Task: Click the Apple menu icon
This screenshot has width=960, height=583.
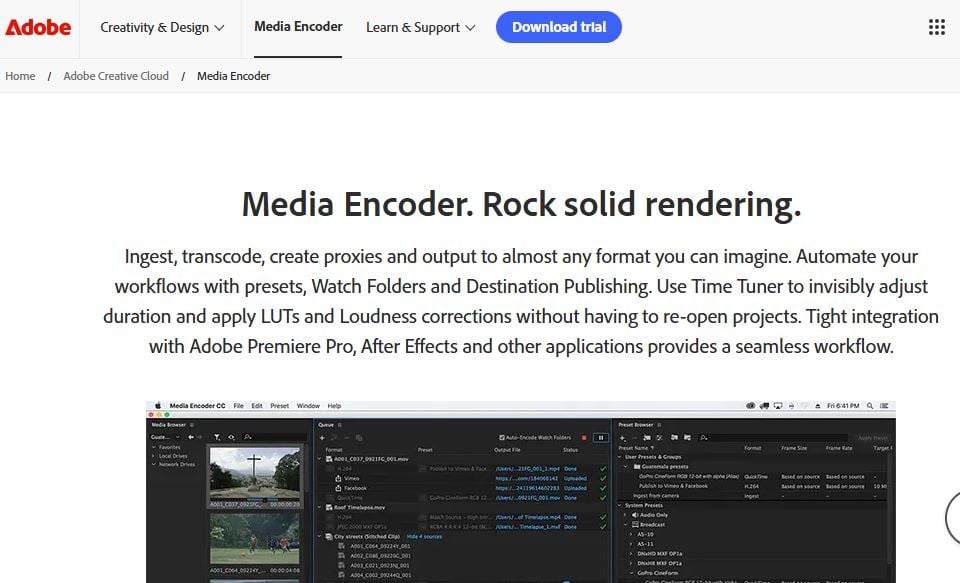Action: tap(155, 406)
